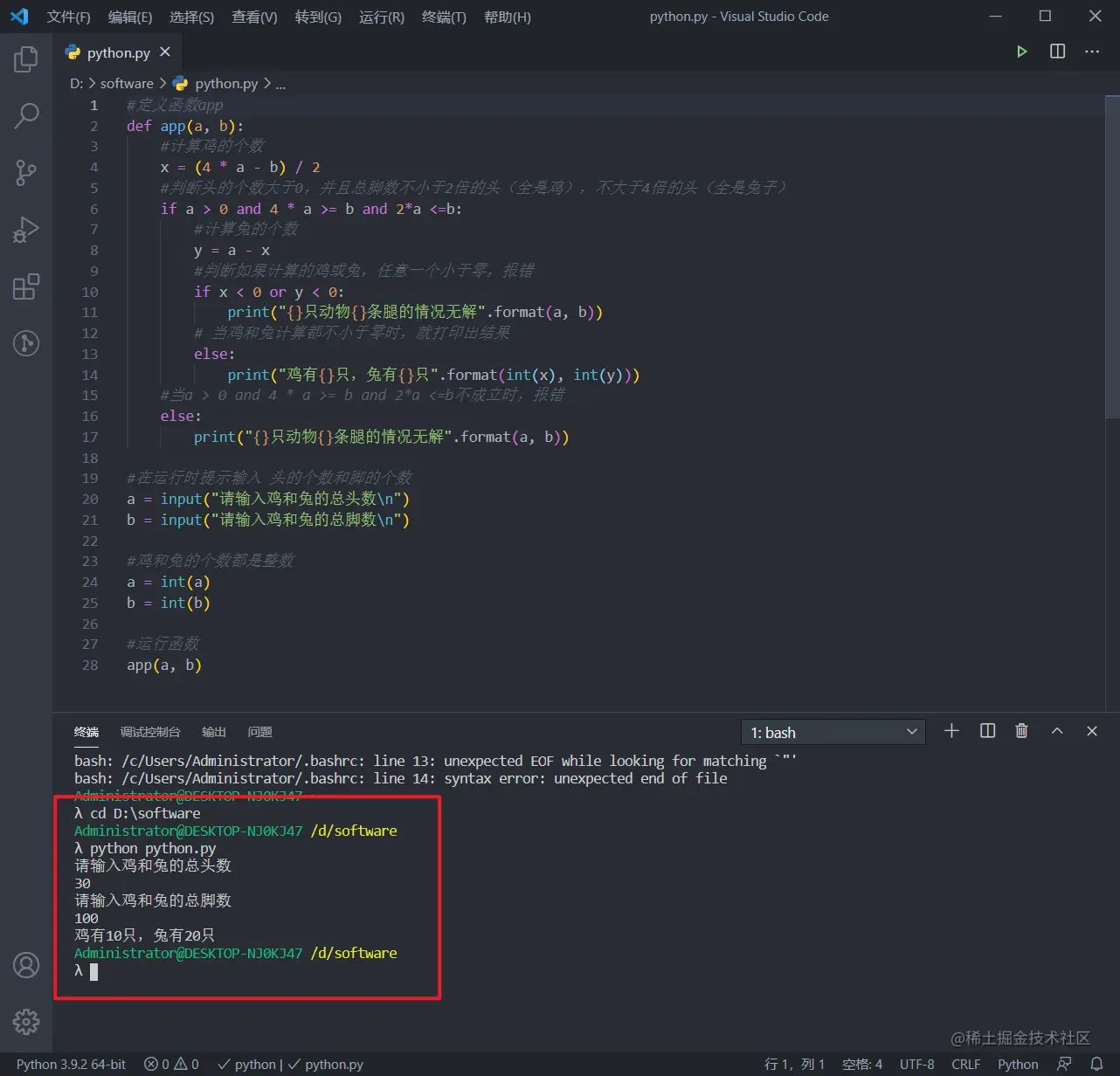The width and height of the screenshot is (1120, 1076).
Task: Open the Accounts menu icon
Action: (26, 965)
